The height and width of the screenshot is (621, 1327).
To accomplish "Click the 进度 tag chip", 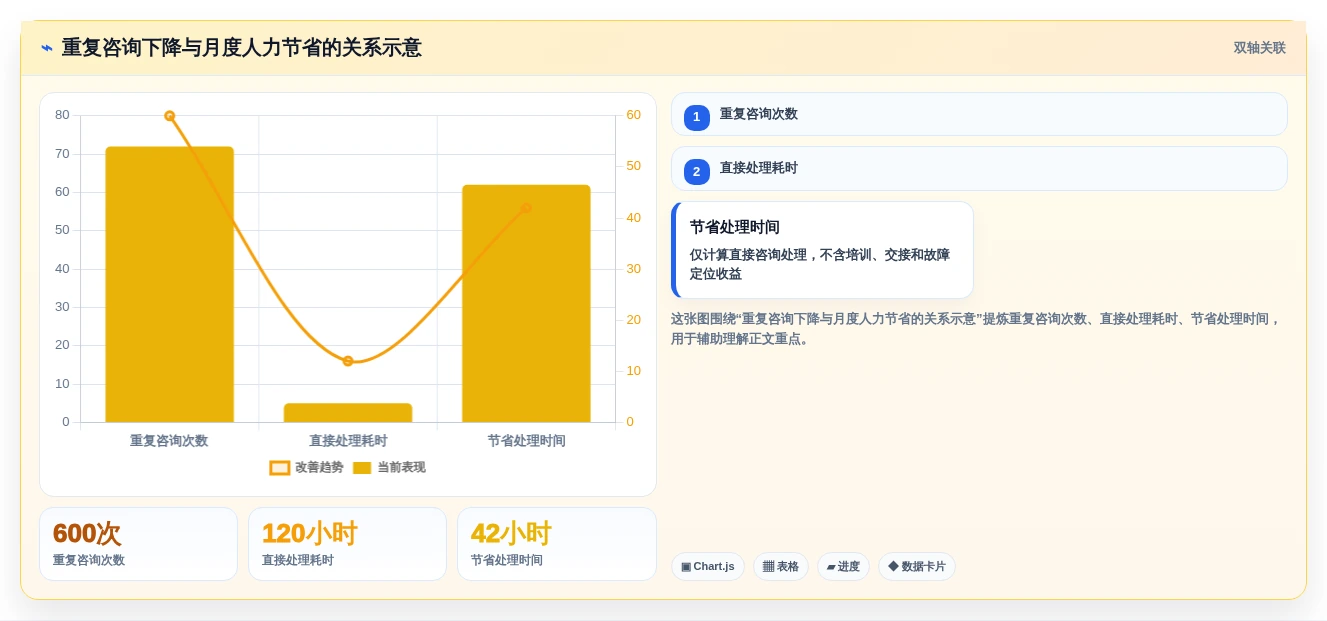I will [x=843, y=567].
